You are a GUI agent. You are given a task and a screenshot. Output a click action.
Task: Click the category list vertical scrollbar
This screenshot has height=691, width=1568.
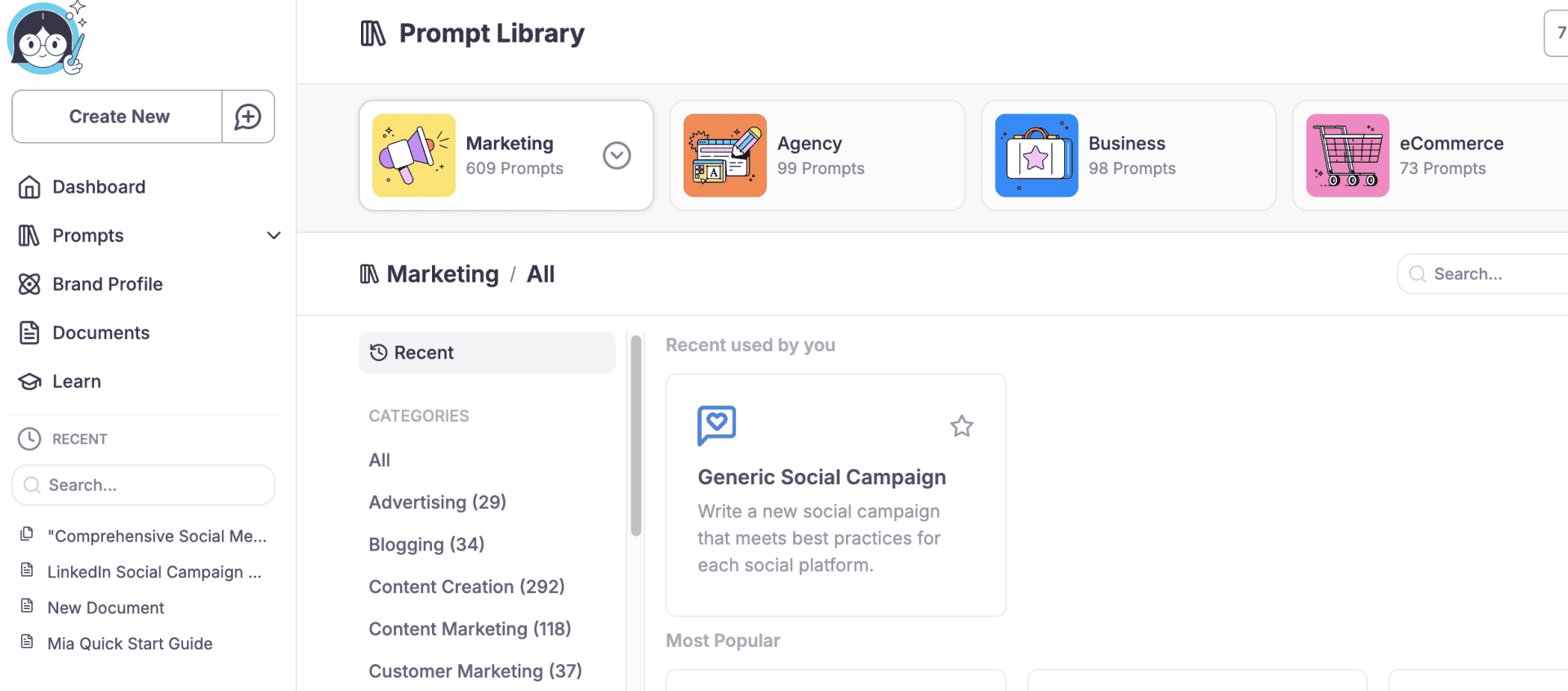(x=636, y=436)
